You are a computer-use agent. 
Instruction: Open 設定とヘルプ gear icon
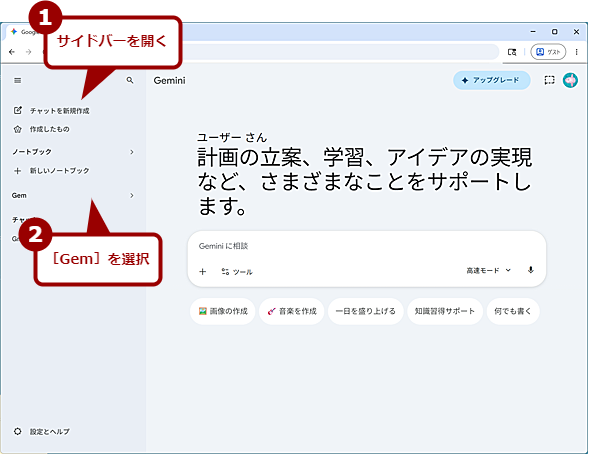coord(18,431)
